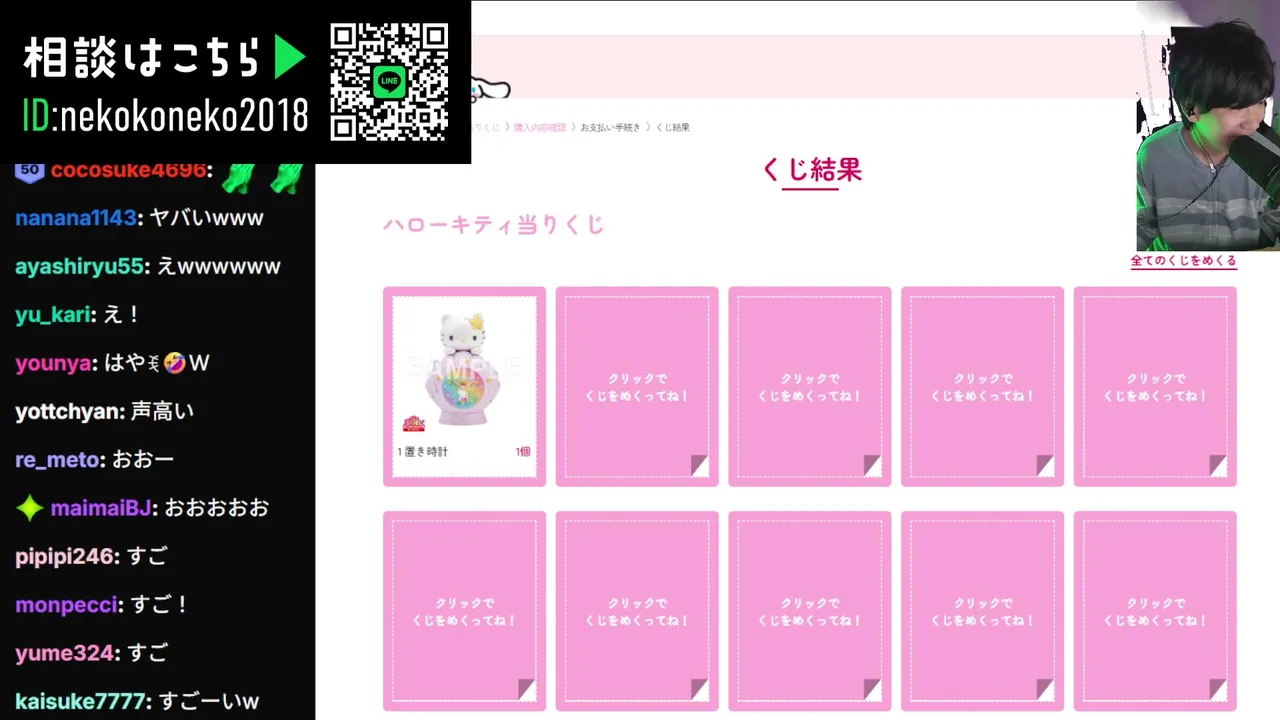This screenshot has height=720, width=1280.
Task: Click the ヤバいwww chat message
Action: [x=206, y=218]
